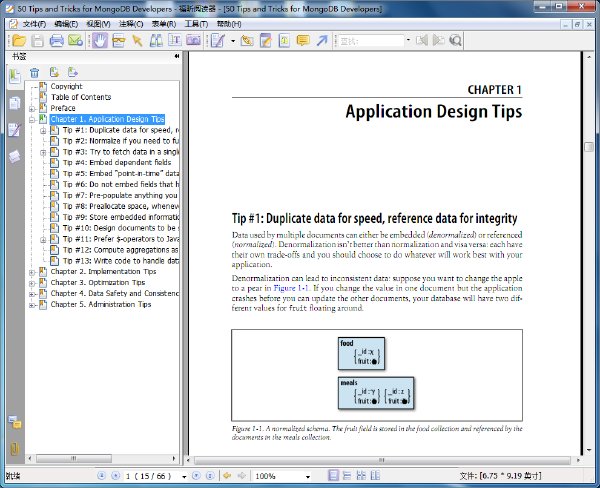The width and height of the screenshot is (600, 488).
Task: Open a file with the folder icon
Action: click(18, 40)
